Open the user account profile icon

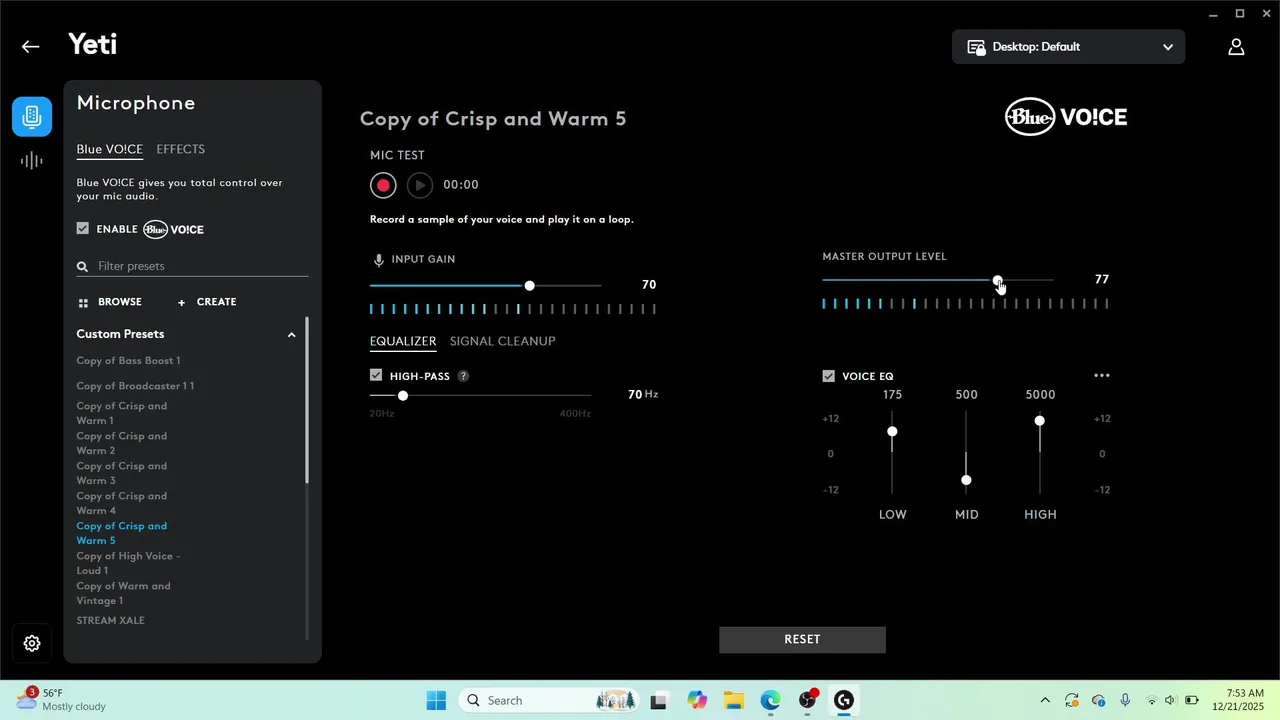(1236, 47)
